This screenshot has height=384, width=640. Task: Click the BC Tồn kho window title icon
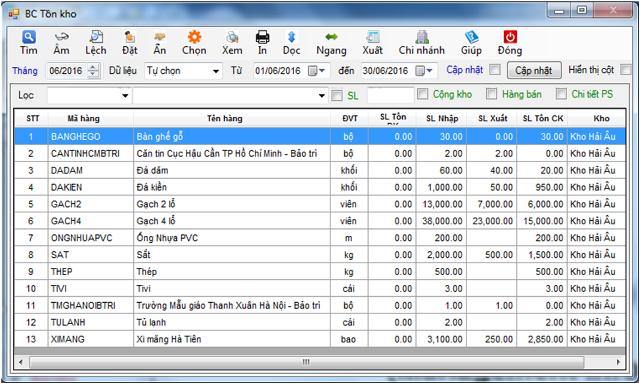point(14,14)
